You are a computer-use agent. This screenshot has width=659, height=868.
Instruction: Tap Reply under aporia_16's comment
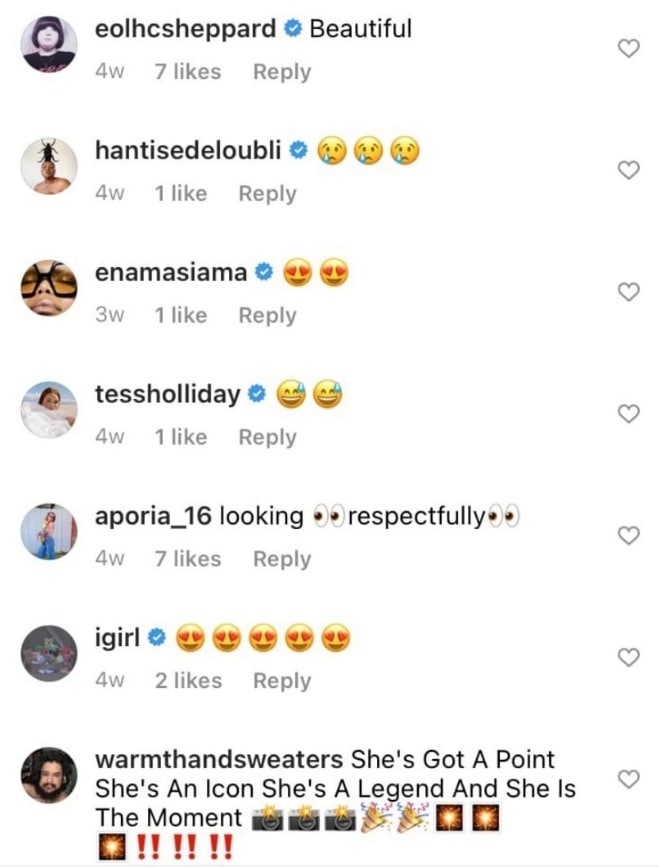coord(281,559)
